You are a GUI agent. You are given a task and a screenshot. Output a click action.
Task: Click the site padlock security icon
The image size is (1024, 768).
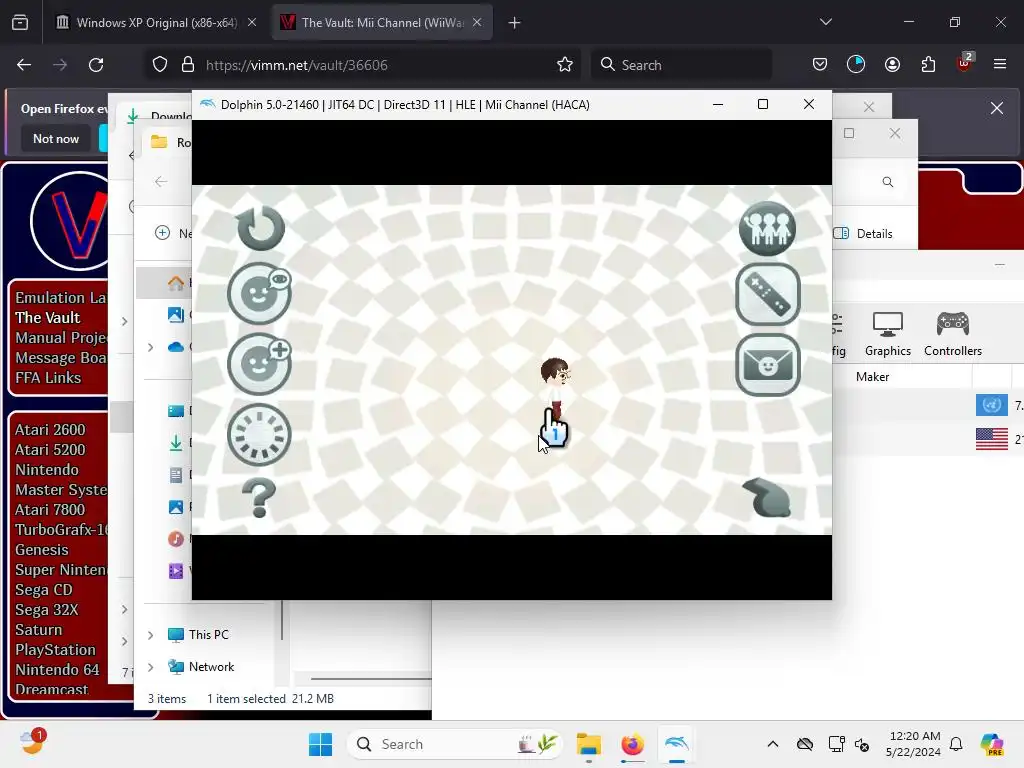(x=188, y=65)
